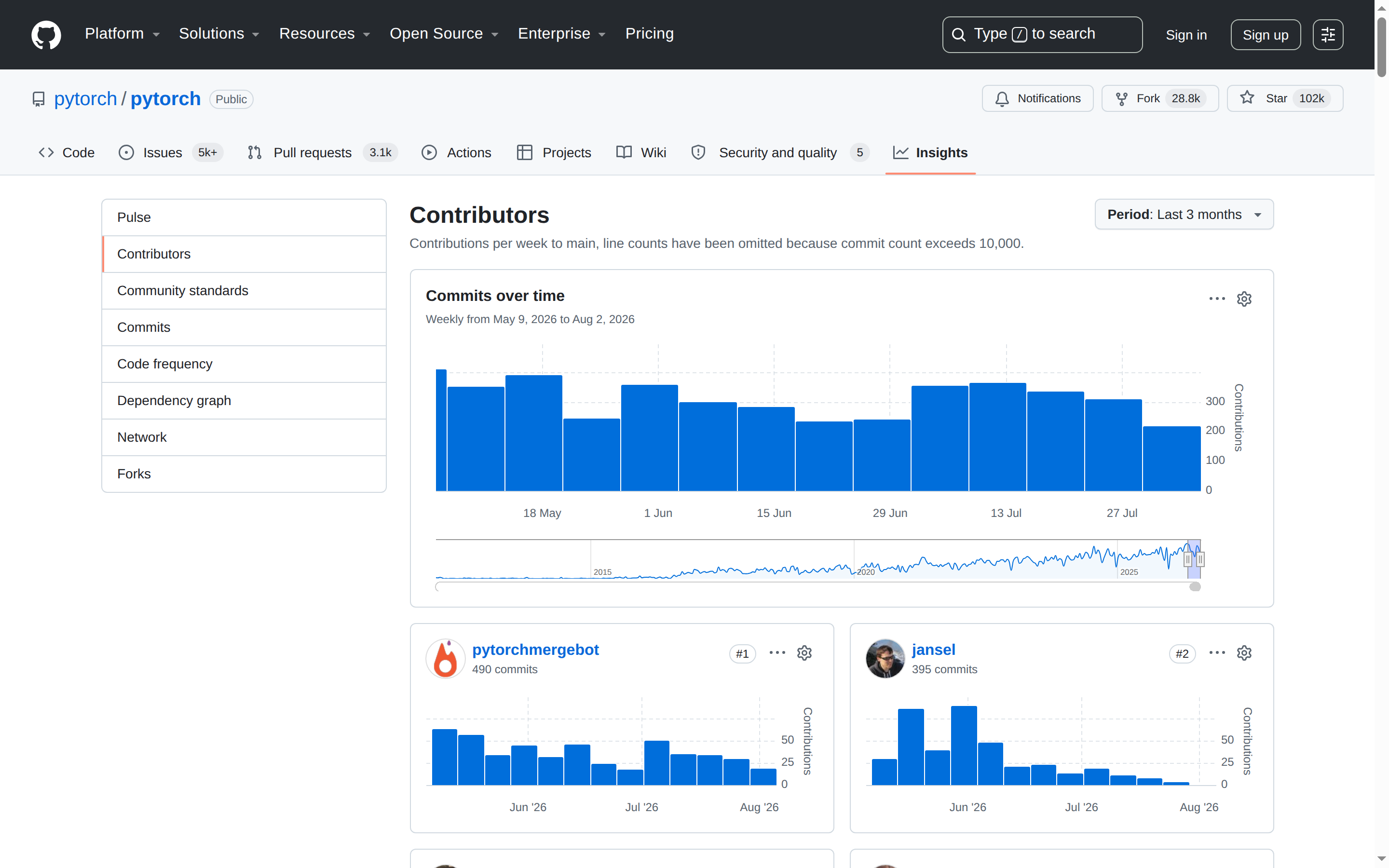Click the timeline range selector right handle
The image size is (1389, 868).
click(x=1200, y=559)
